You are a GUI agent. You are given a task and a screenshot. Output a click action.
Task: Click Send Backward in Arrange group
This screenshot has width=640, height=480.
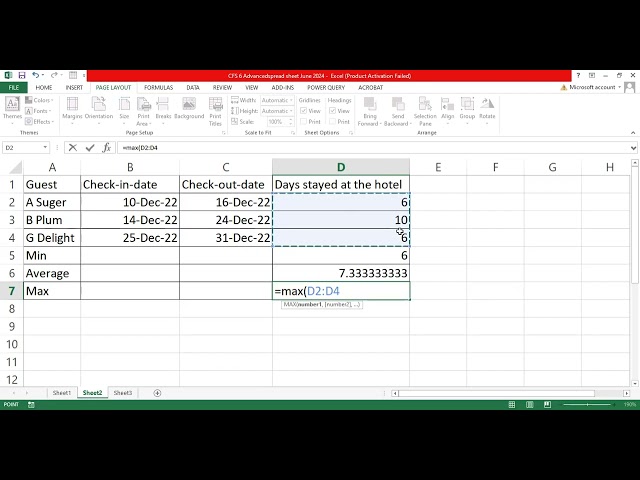(x=398, y=111)
